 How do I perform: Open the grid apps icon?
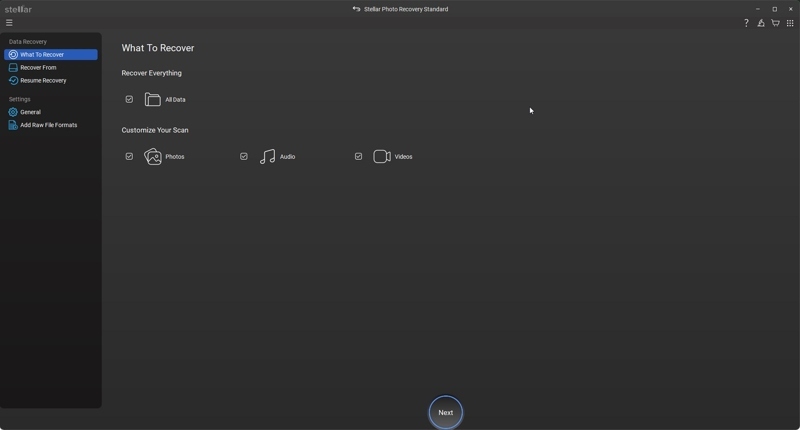tap(790, 23)
